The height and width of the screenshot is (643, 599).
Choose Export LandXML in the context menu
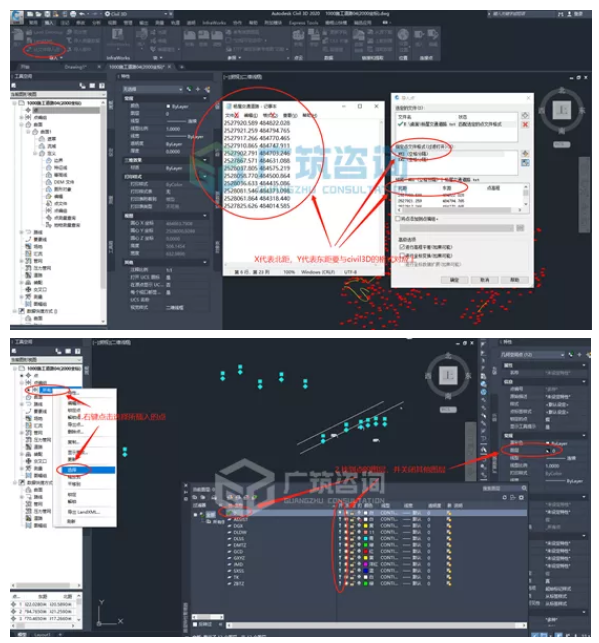[84, 512]
